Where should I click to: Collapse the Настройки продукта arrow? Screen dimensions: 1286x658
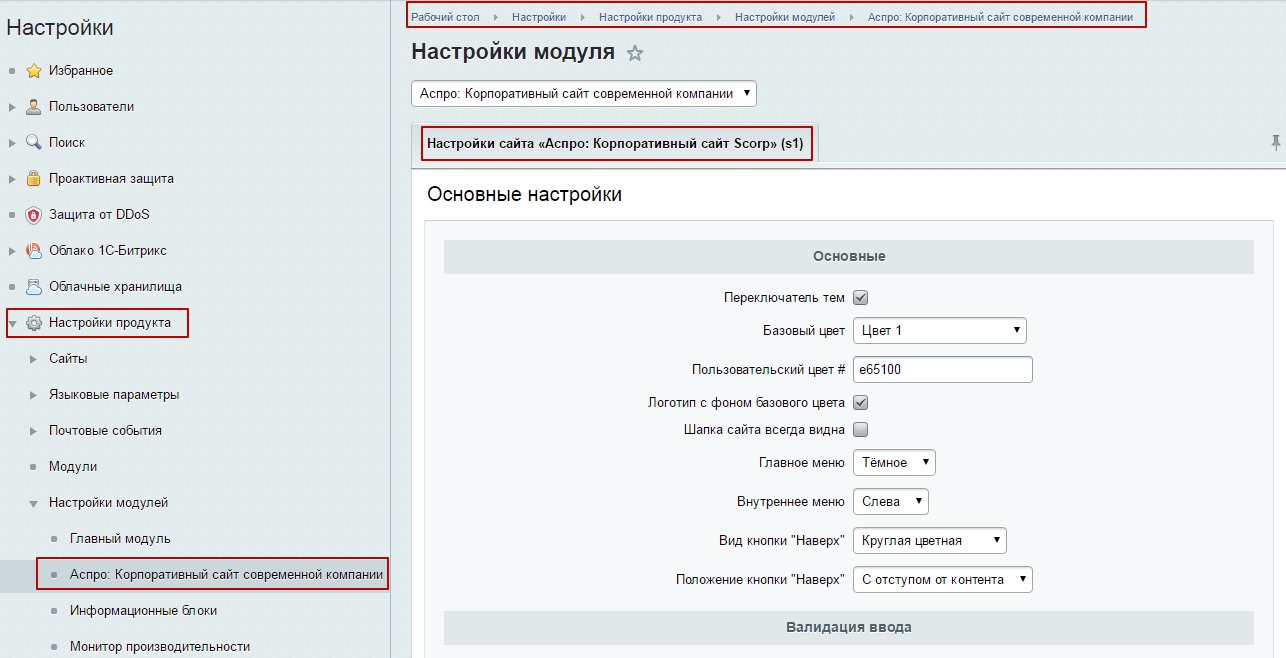tap(12, 323)
